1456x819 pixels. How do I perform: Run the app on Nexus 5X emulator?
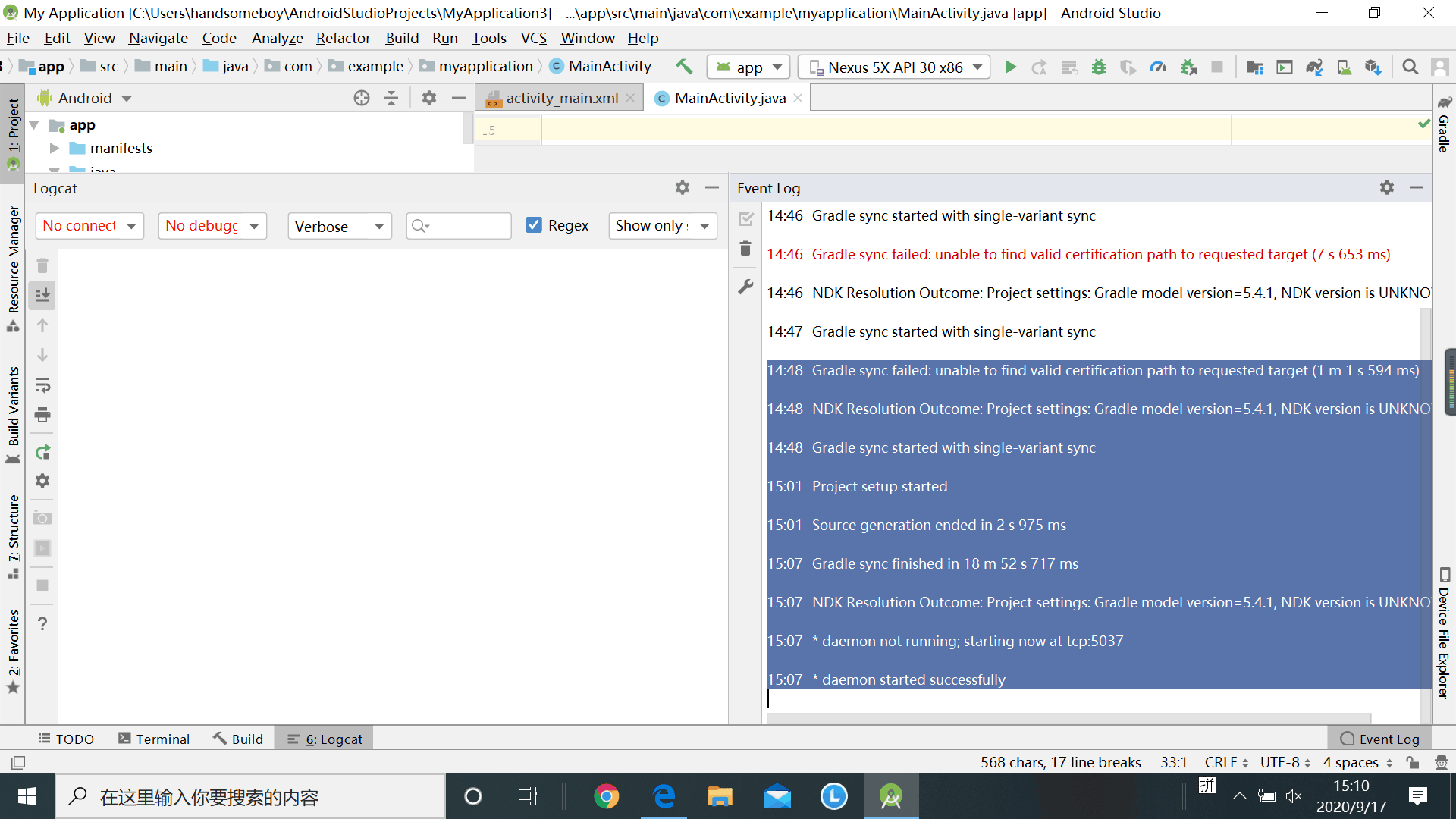pyautogui.click(x=1010, y=67)
